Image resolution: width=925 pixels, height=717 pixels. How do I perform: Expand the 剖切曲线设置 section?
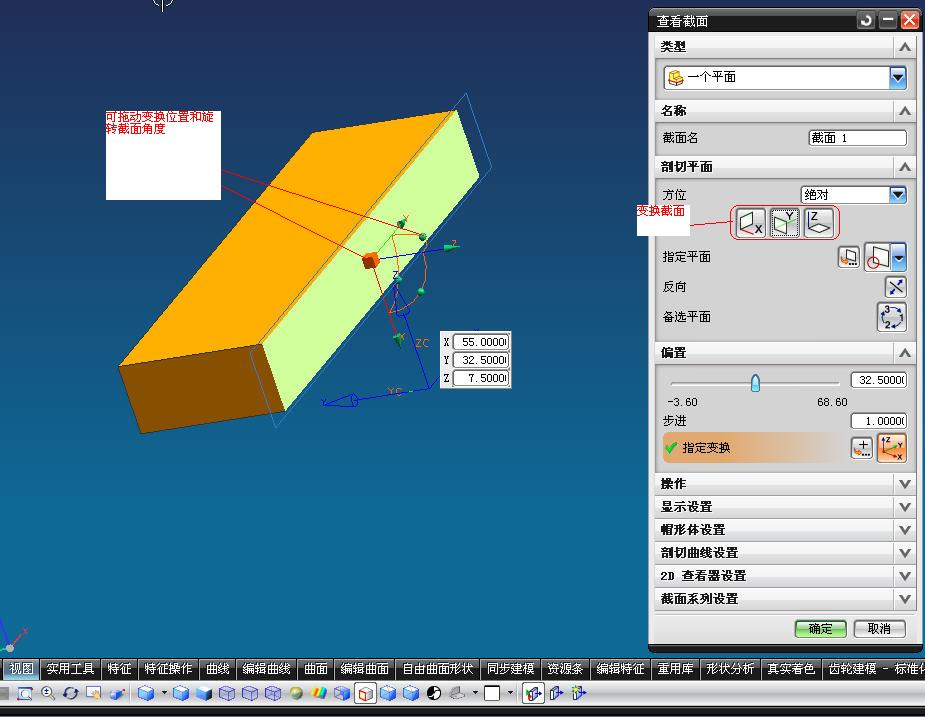pos(904,553)
